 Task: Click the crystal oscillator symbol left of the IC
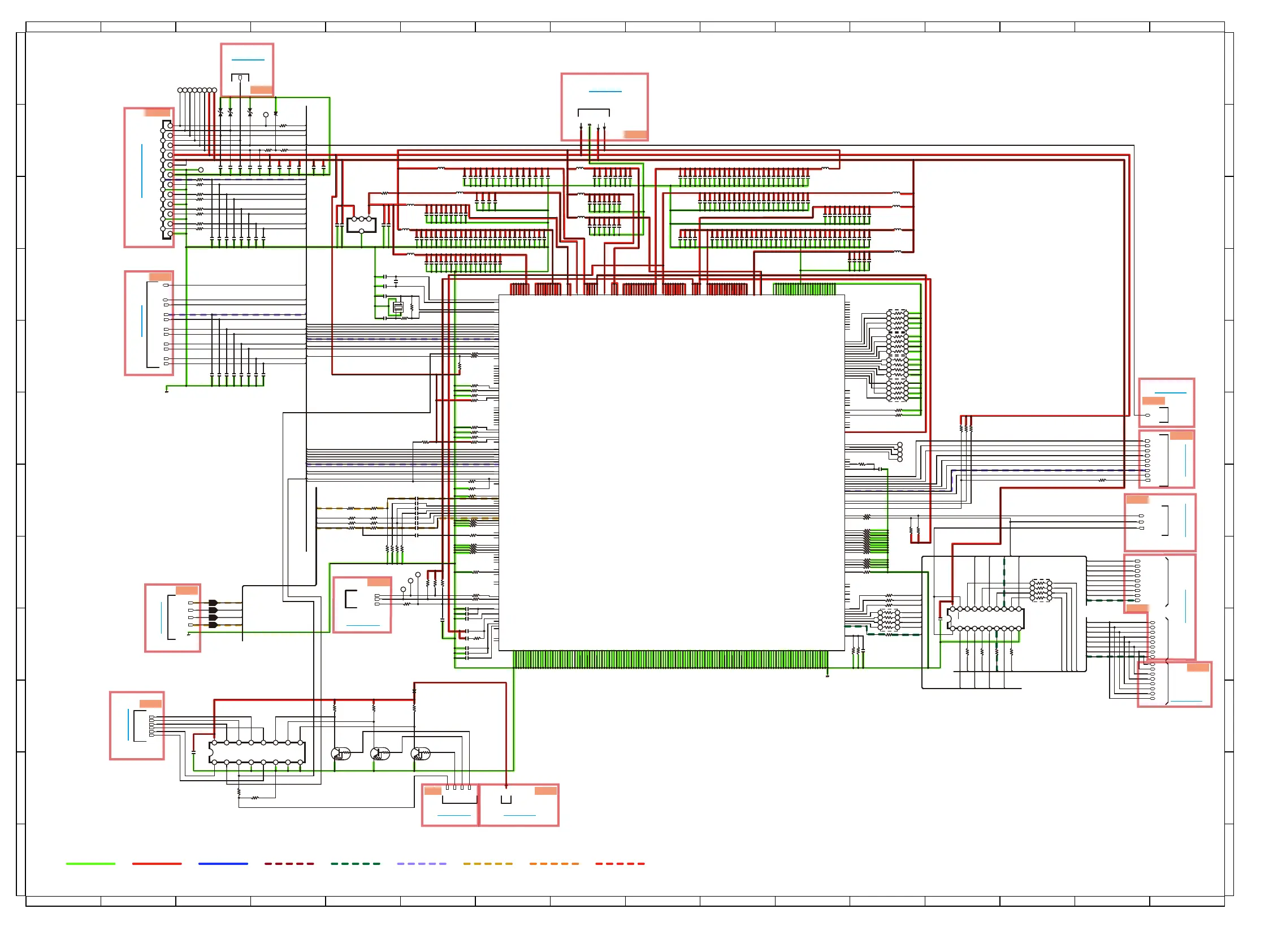[x=397, y=308]
